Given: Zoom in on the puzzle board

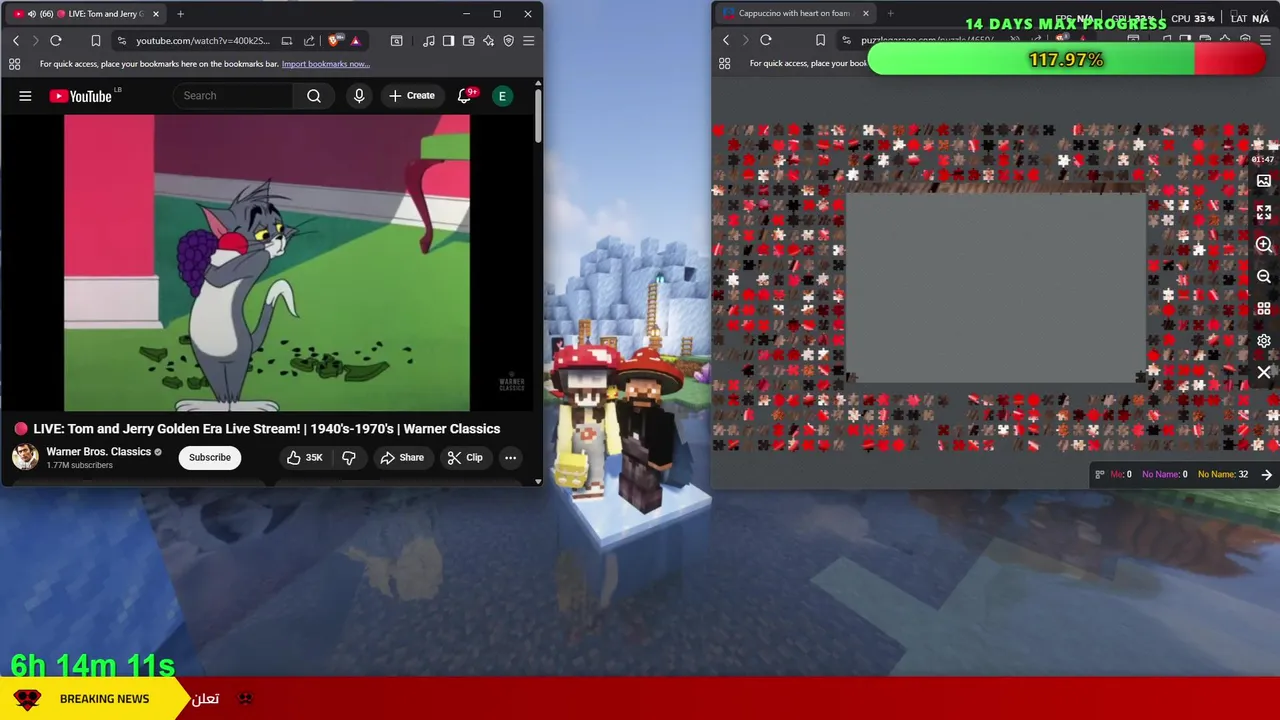Looking at the screenshot, I should [x=1264, y=245].
